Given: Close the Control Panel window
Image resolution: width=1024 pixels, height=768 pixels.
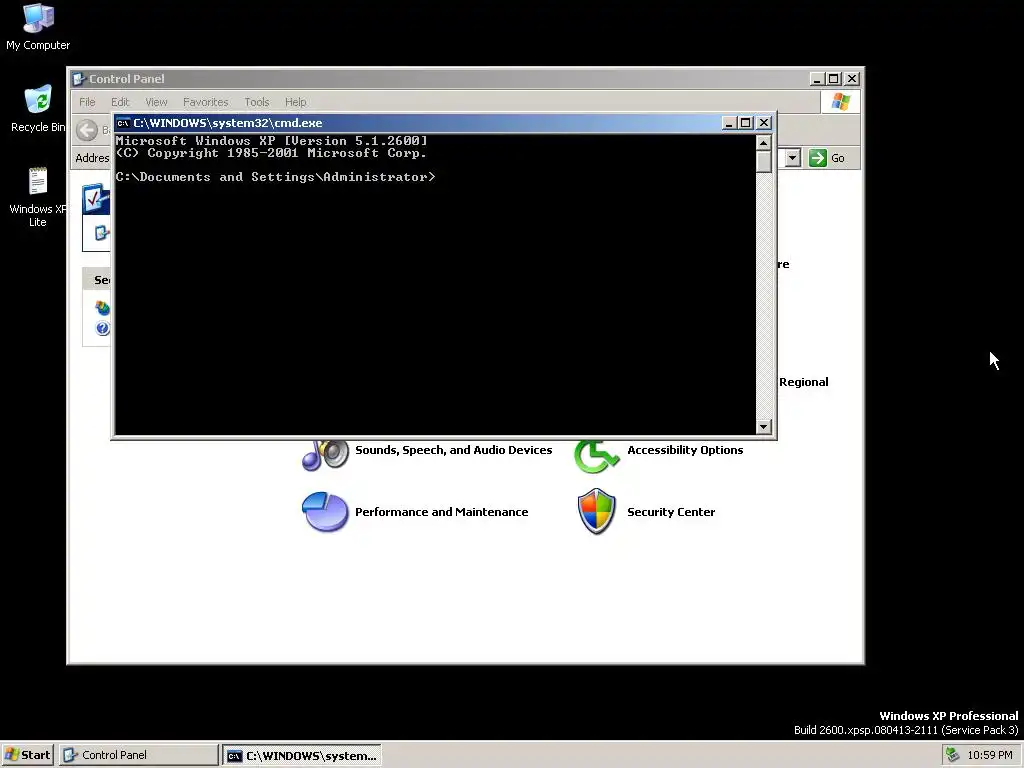Looking at the screenshot, I should click(x=852, y=79).
